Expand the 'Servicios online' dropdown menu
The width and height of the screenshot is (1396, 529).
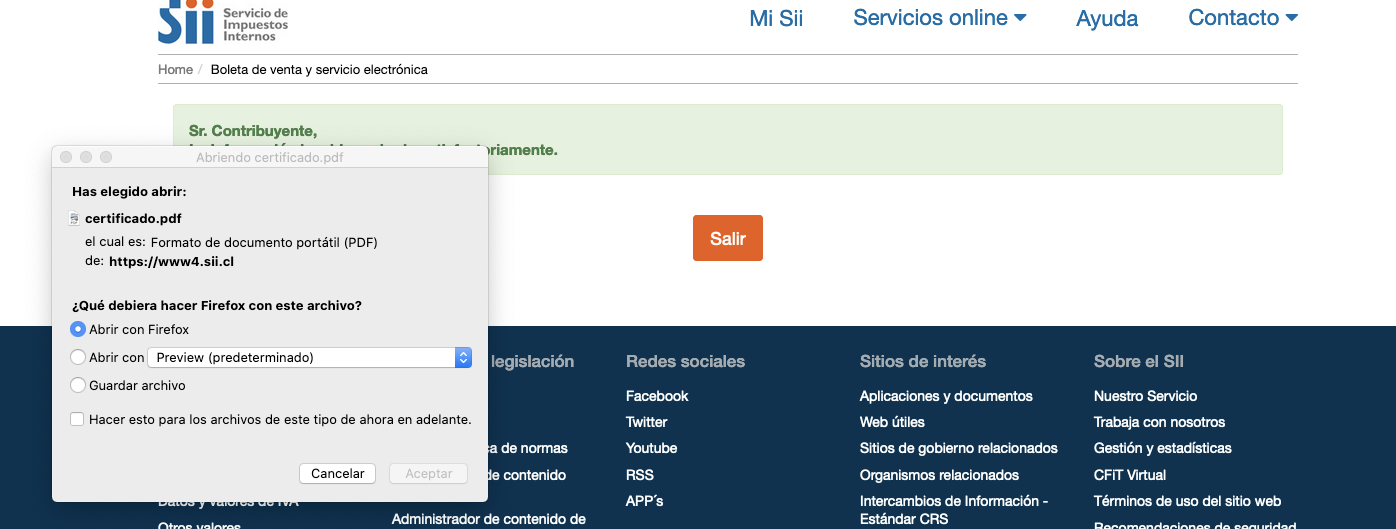coord(940,18)
